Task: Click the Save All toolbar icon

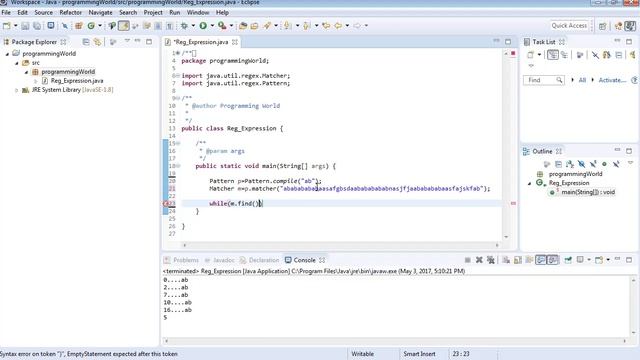Action: (x=37, y=26)
